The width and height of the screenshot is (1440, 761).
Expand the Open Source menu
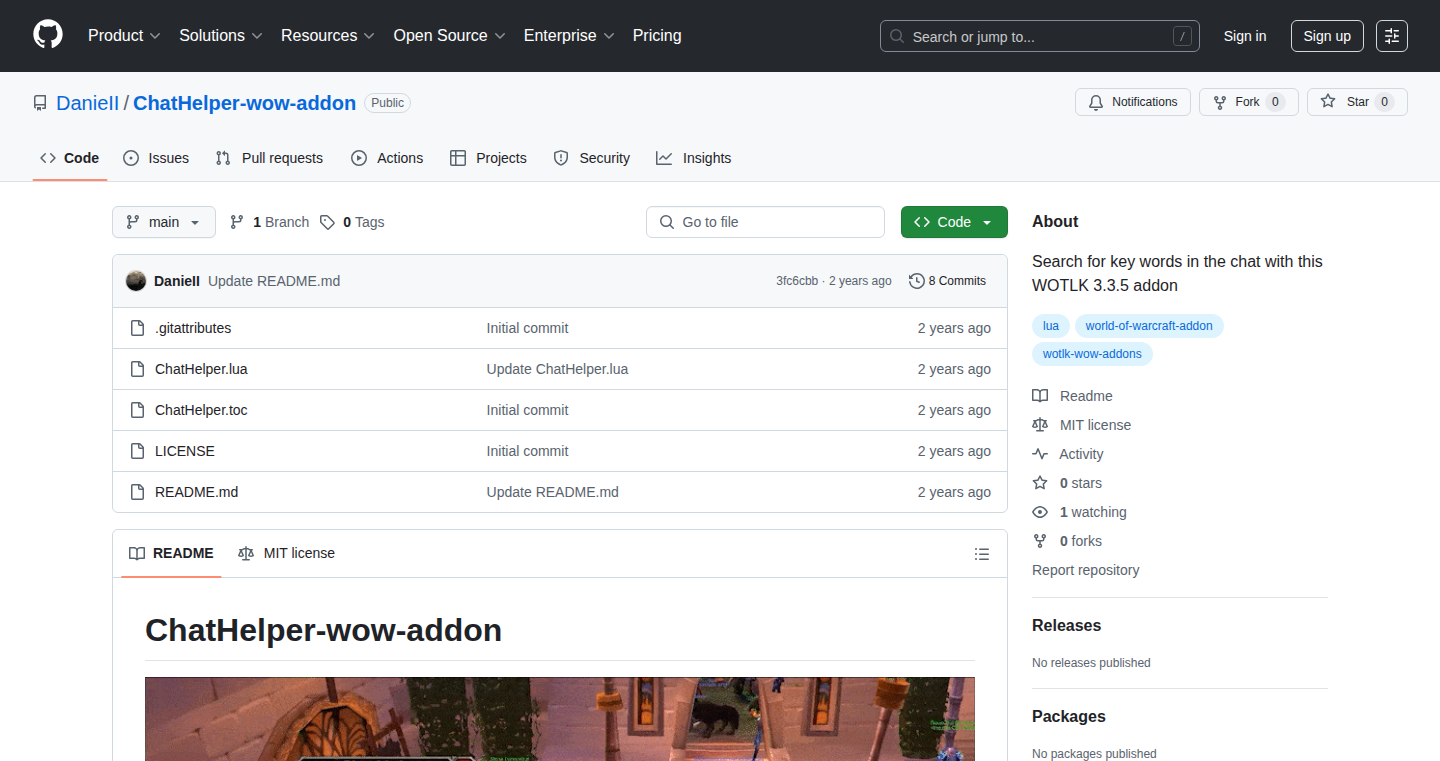(x=449, y=36)
